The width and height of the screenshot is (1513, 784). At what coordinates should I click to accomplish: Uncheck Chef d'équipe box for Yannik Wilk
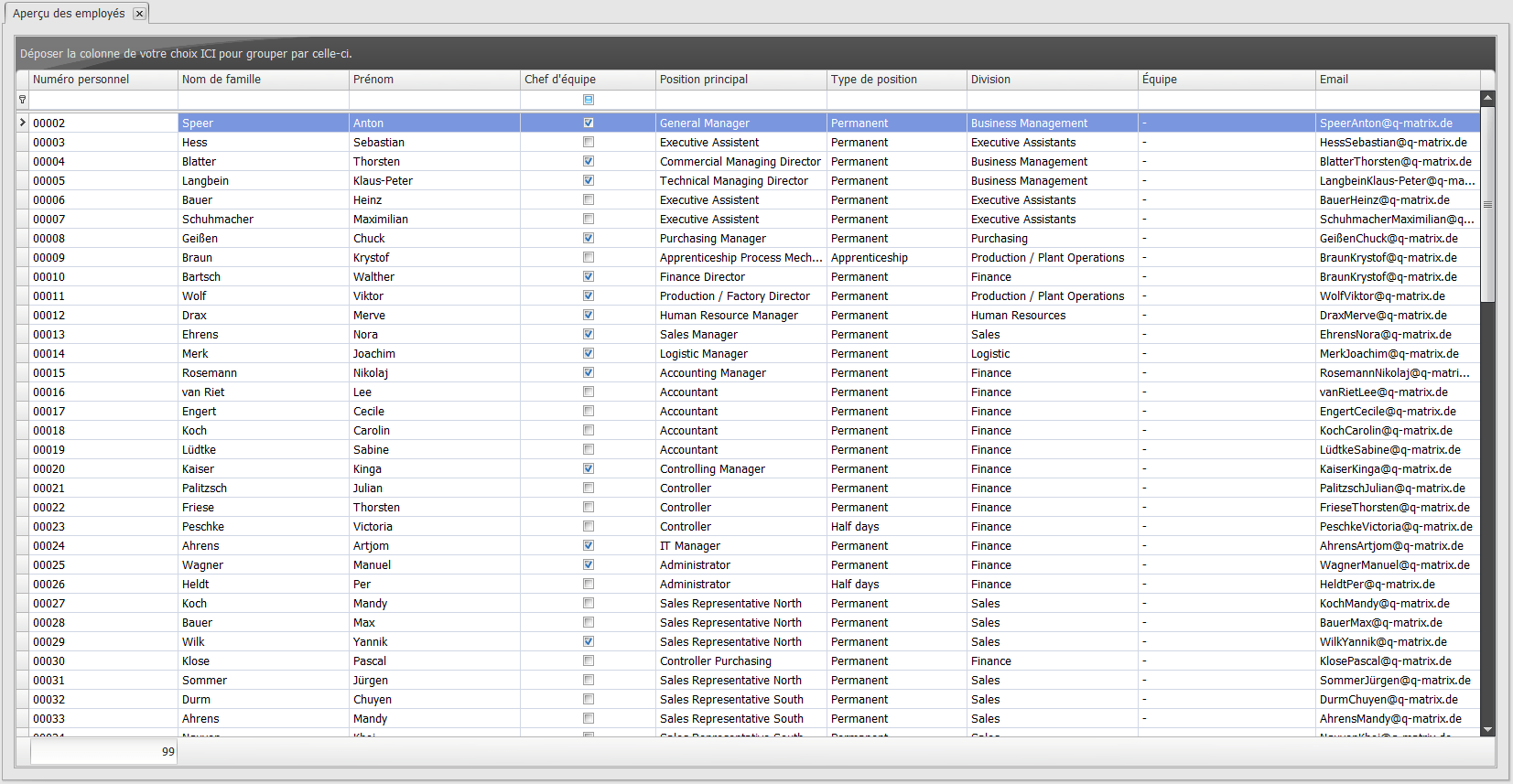point(589,641)
